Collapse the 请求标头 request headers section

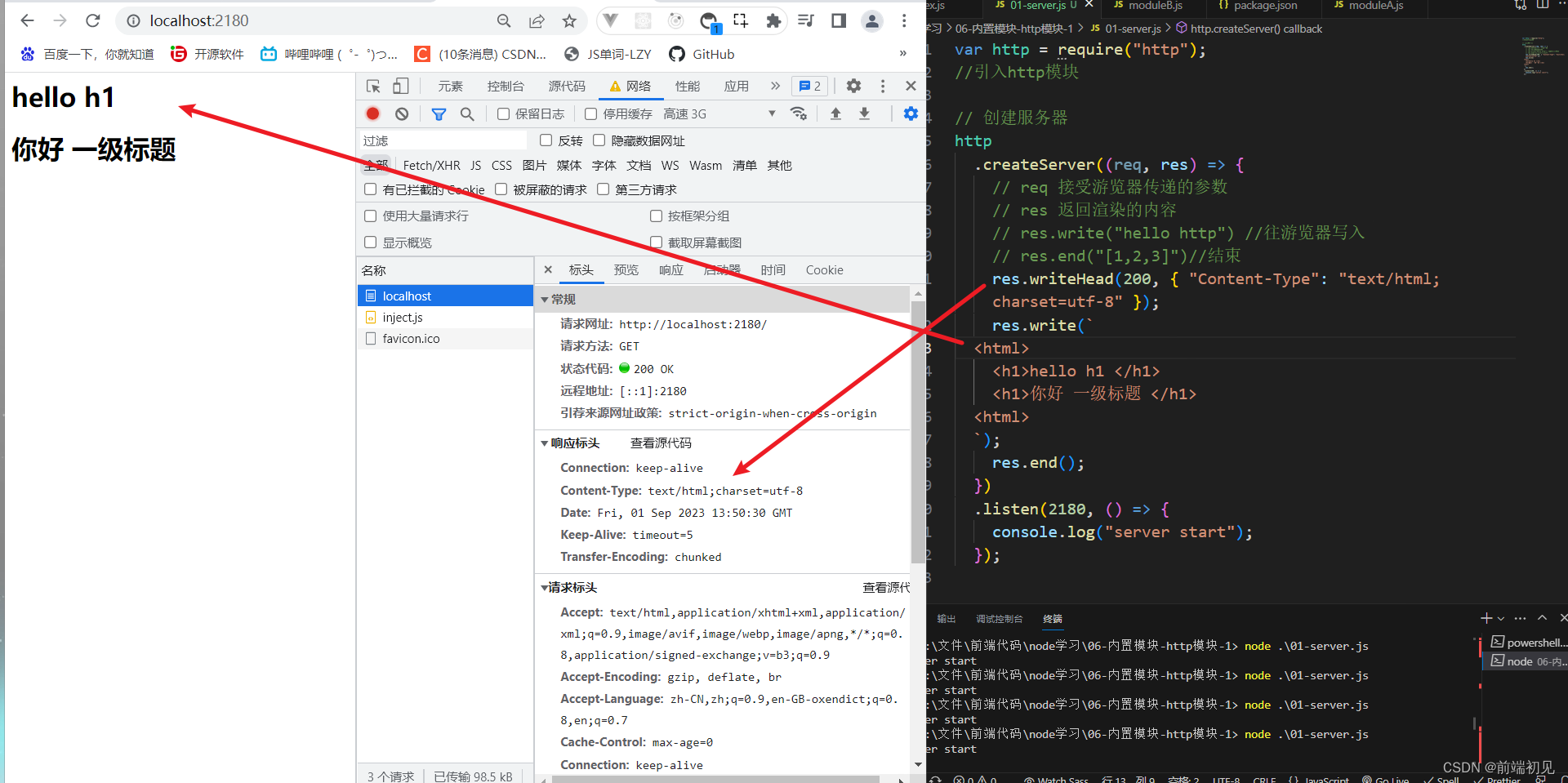[545, 588]
